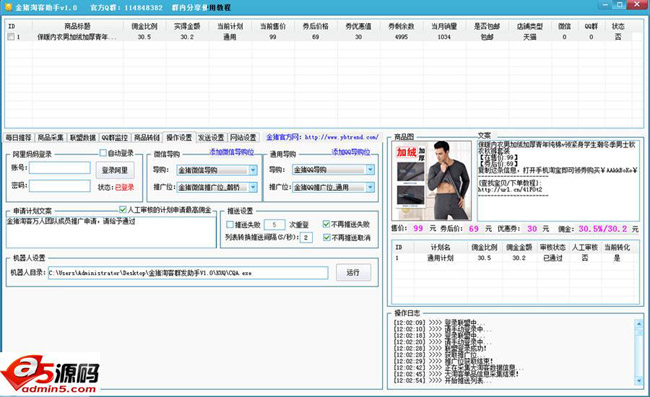This screenshot has width=650, height=397.
Task: Toggle the 人工审核的计划申请最高佣金 checkbox
Action: pos(122,210)
